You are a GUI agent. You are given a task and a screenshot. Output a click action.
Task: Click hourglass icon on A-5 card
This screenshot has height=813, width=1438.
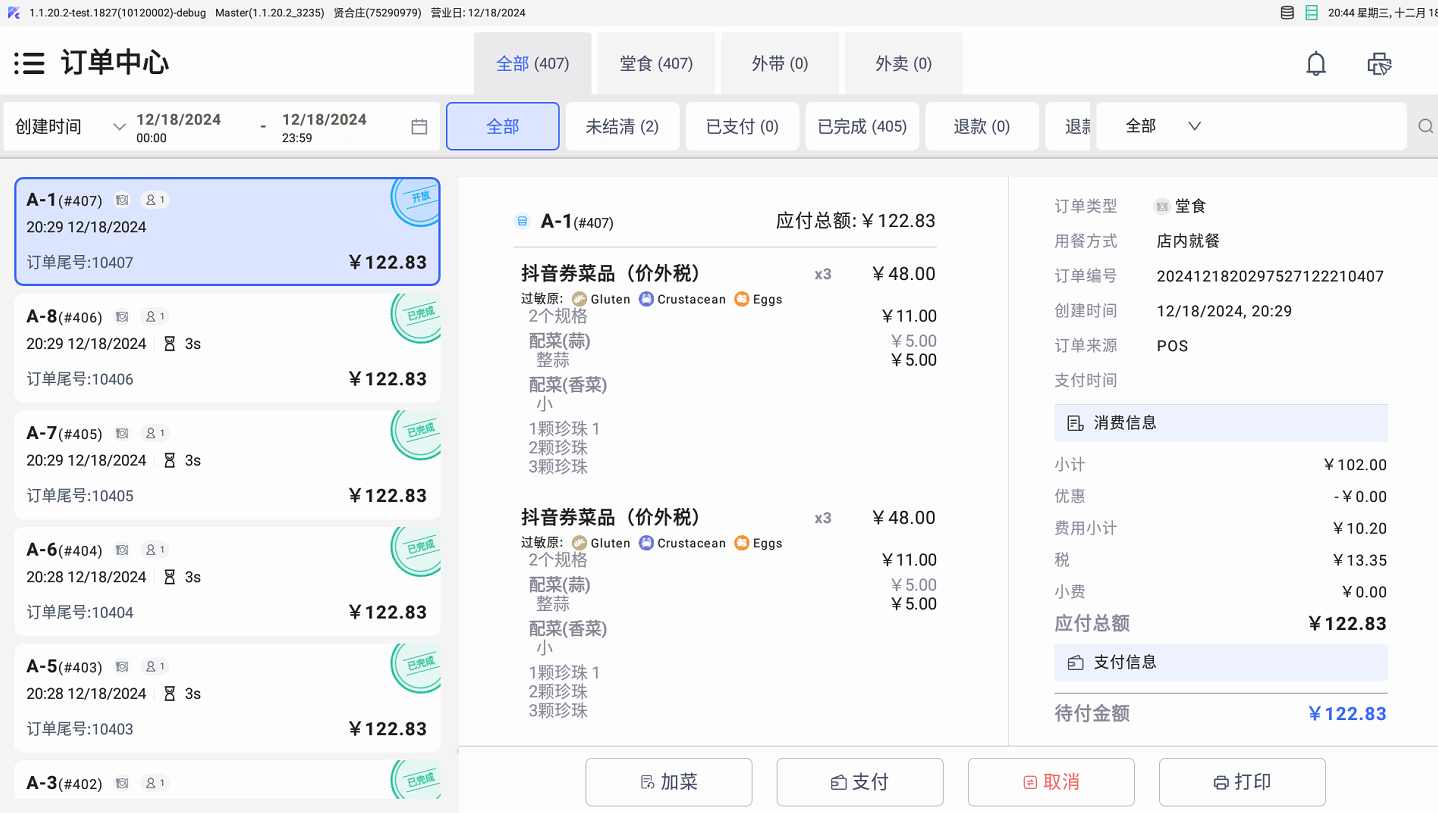170,694
